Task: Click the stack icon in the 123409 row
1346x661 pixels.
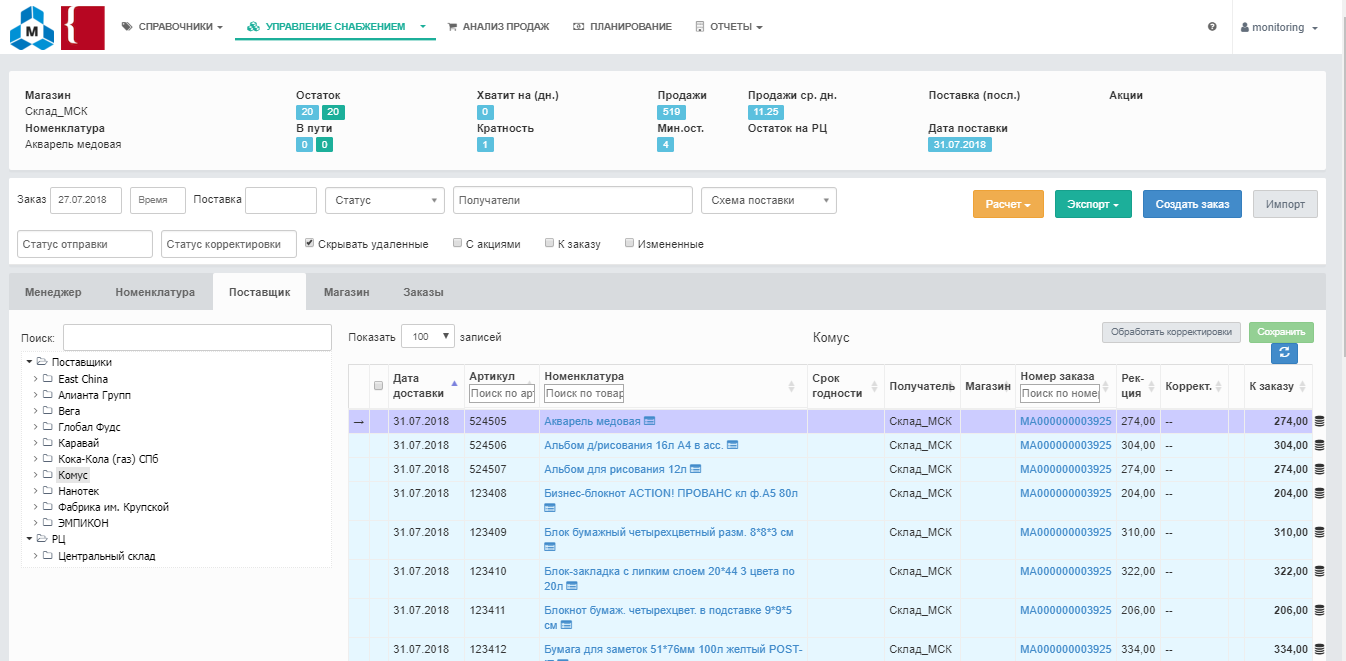Action: click(x=1318, y=533)
